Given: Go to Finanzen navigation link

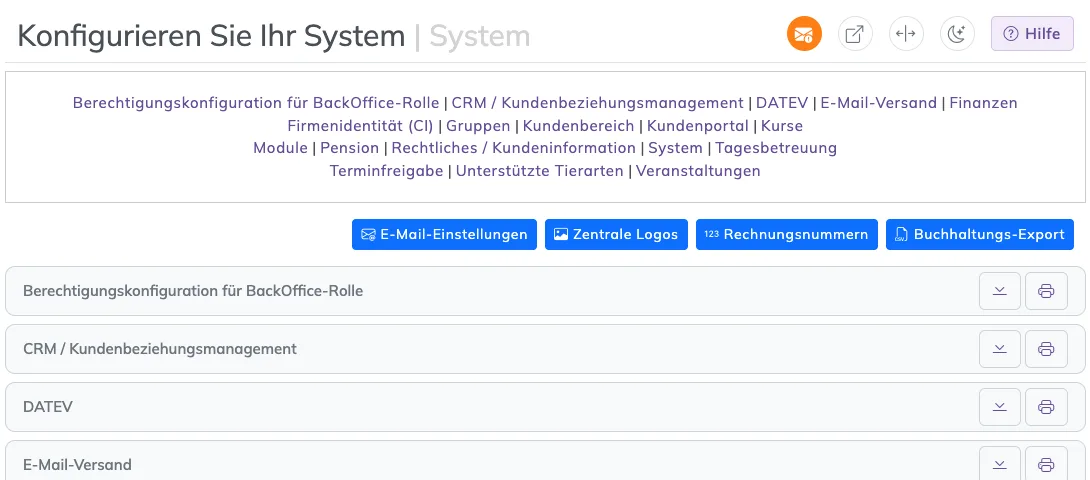Looking at the screenshot, I should [x=984, y=103].
